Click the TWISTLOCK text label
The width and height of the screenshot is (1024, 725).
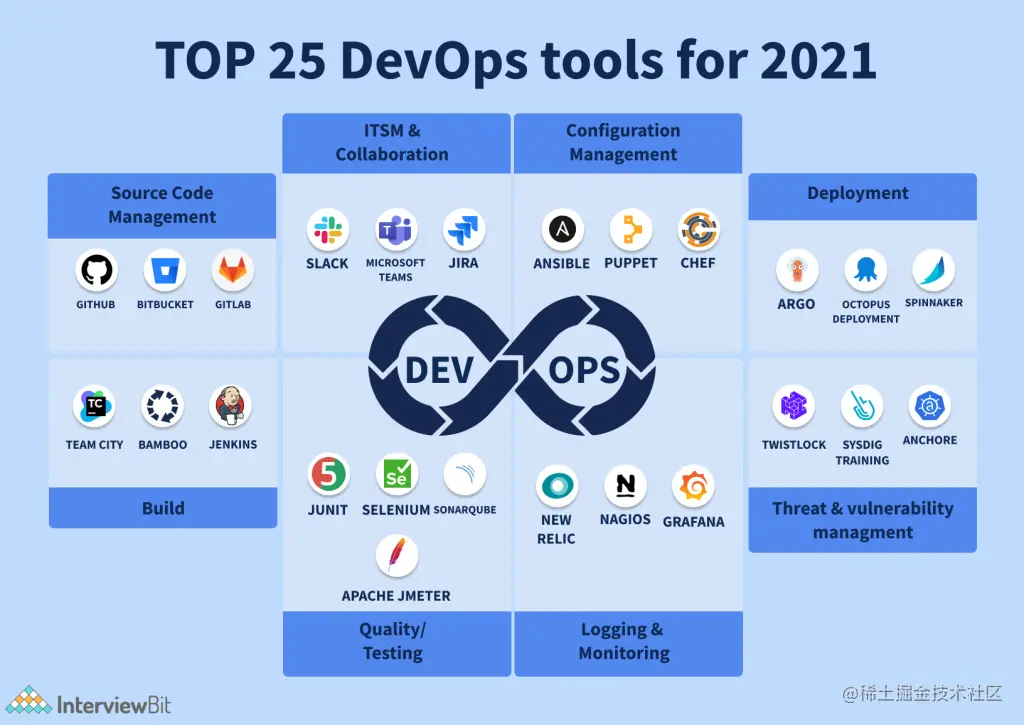tap(794, 445)
